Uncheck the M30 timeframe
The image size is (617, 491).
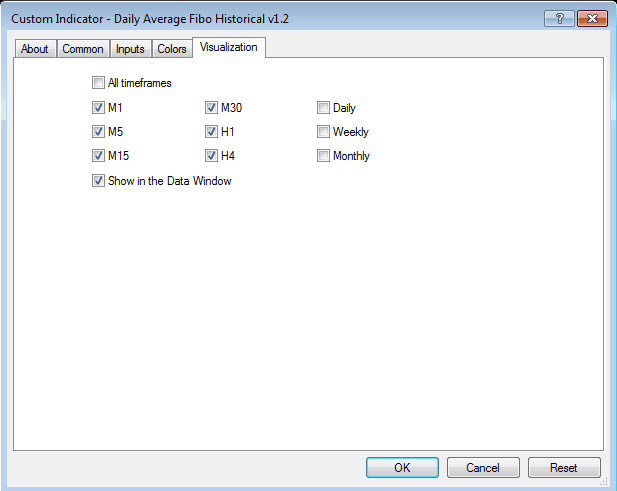211,107
